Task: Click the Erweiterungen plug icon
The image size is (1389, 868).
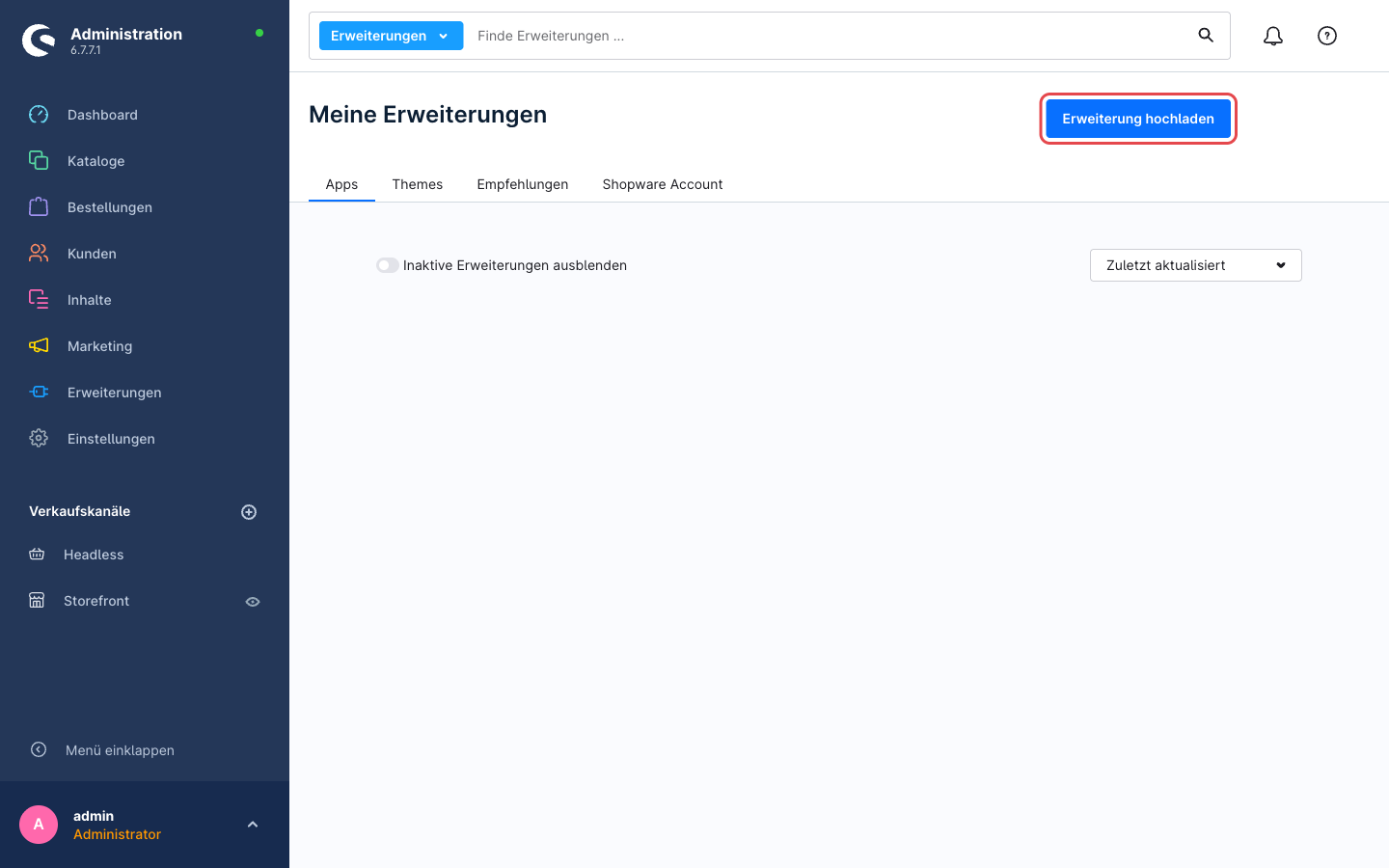Action: pos(39,392)
